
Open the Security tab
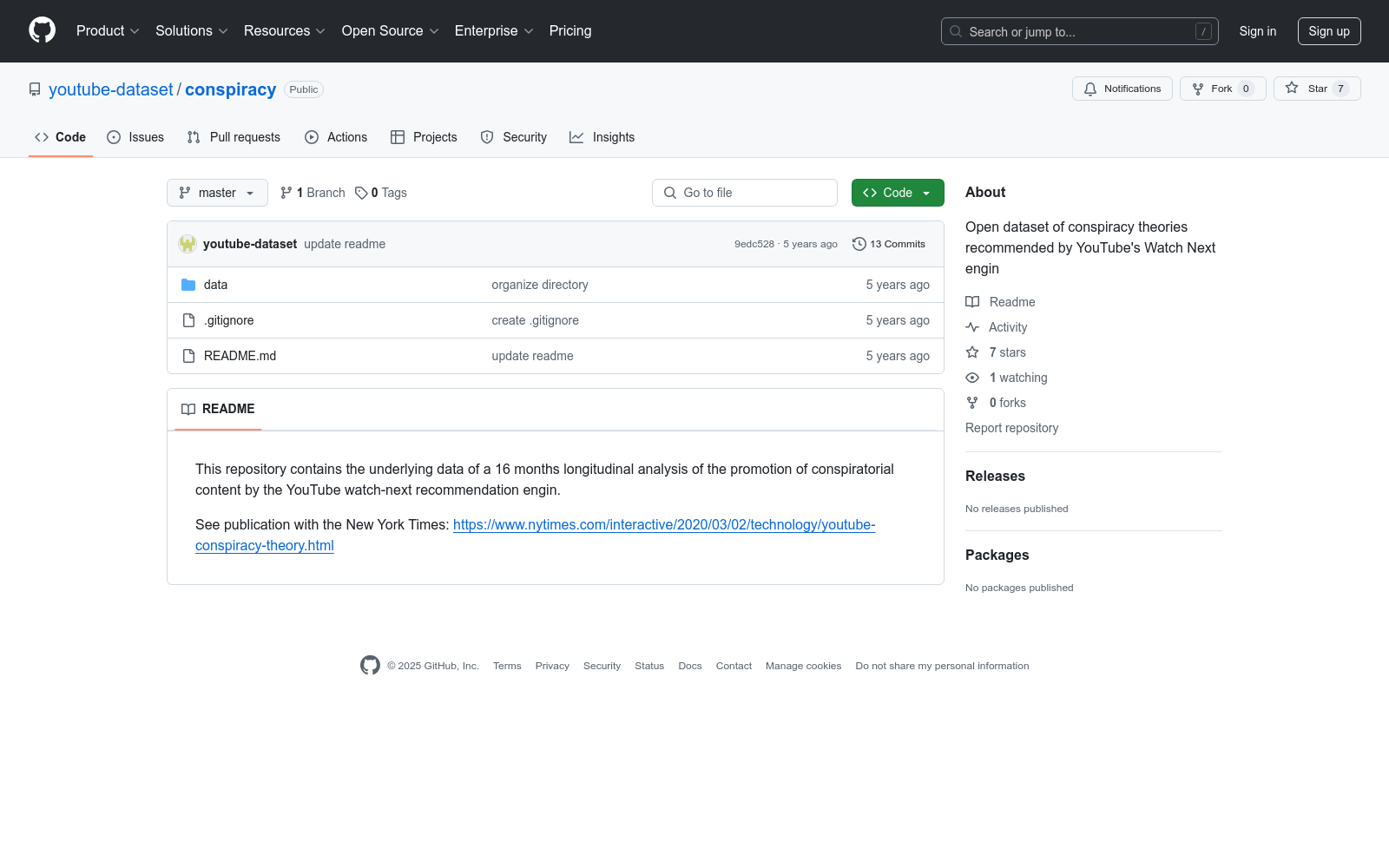[x=514, y=137]
